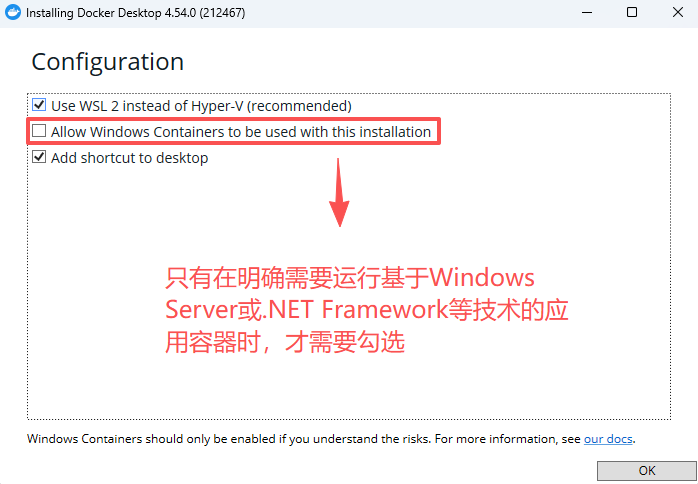Click the OK button
The image size is (698, 484).
(646, 470)
